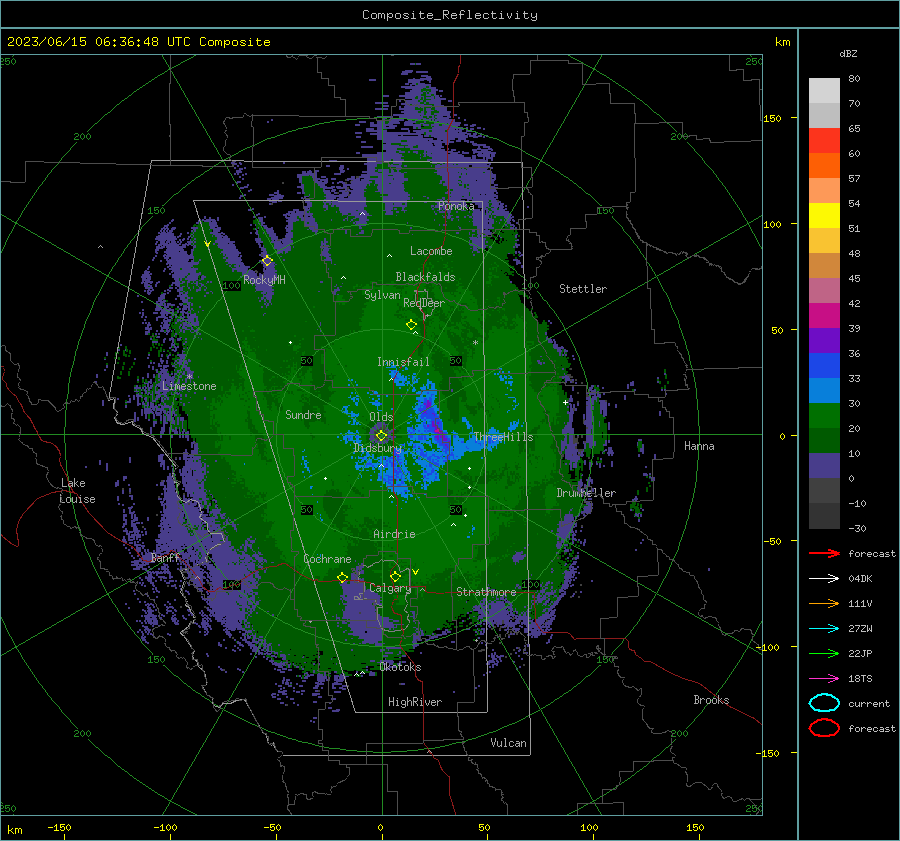This screenshot has height=841, width=900.
Task: Click the cyan current ellipse legend icon
Action: [824, 703]
